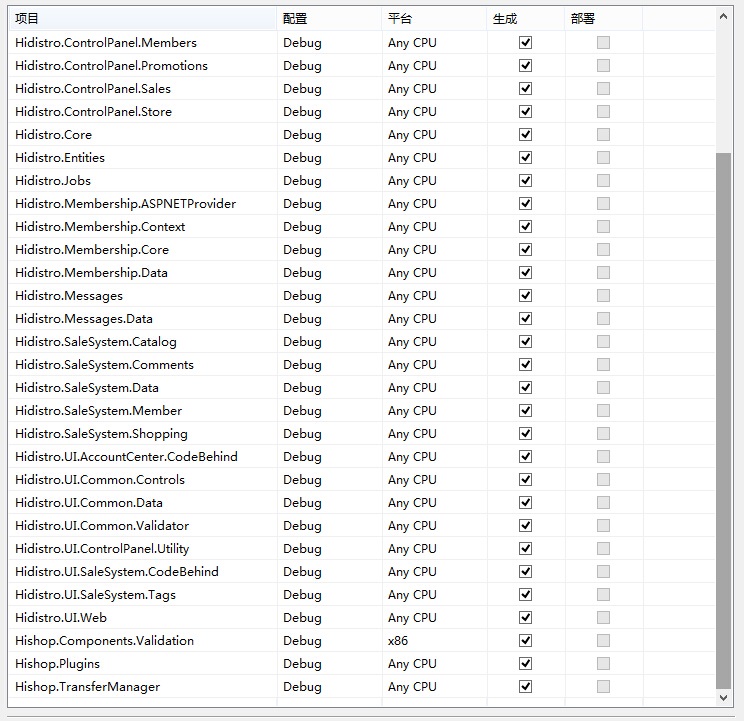744x721 pixels.
Task: Select Hidistro.Membership.ASPNETProvider project row
Action: 362,203
